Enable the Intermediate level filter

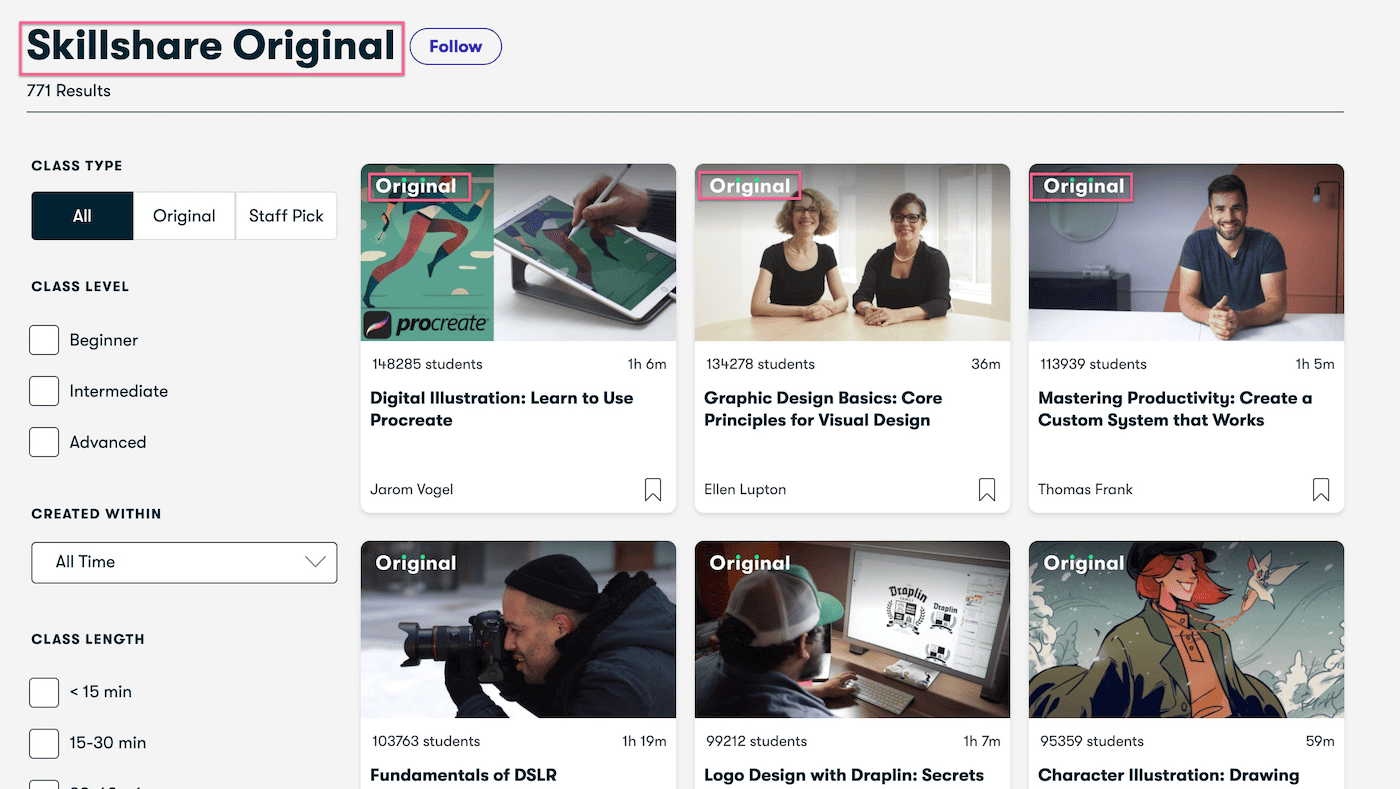point(44,391)
